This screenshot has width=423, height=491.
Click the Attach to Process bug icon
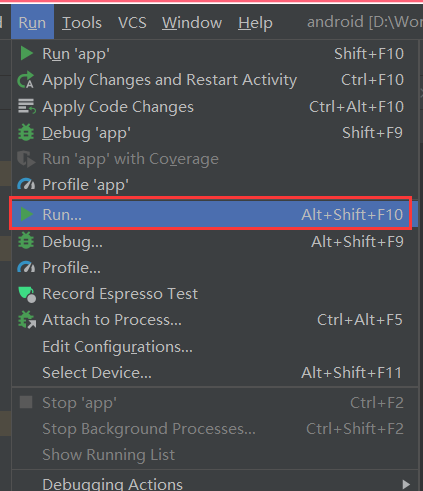[26, 320]
